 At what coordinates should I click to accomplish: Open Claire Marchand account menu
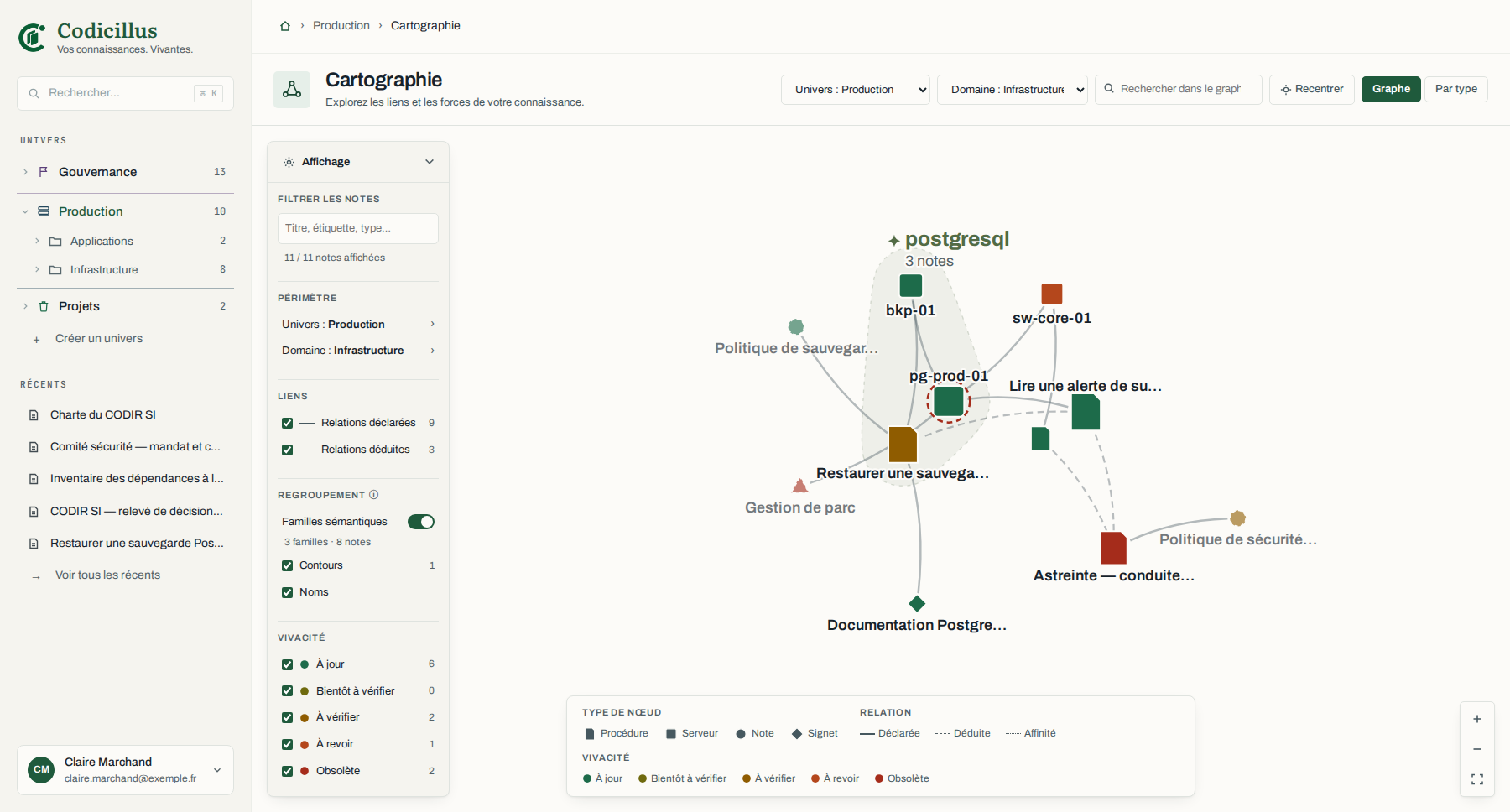pos(125,770)
